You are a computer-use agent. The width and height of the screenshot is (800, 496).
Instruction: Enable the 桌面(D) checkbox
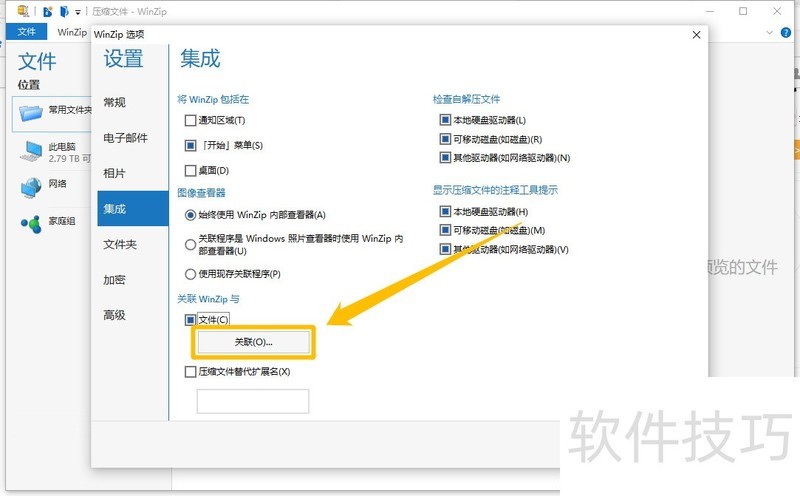[x=190, y=170]
